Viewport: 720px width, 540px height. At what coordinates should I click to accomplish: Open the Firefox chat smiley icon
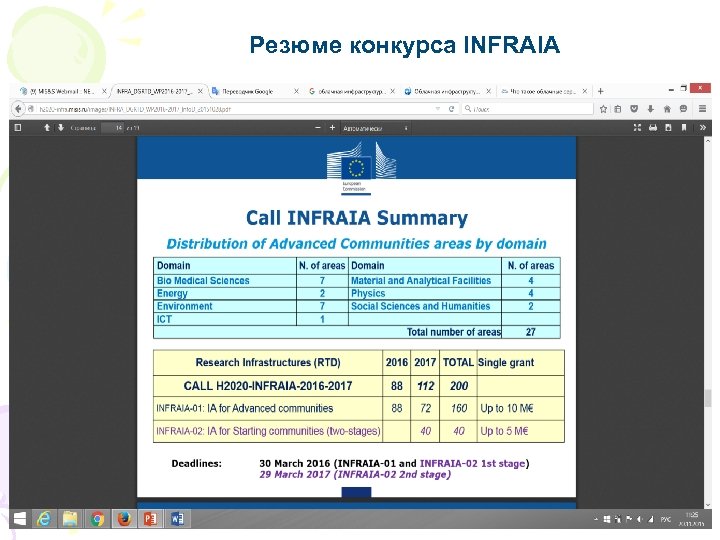[683, 109]
